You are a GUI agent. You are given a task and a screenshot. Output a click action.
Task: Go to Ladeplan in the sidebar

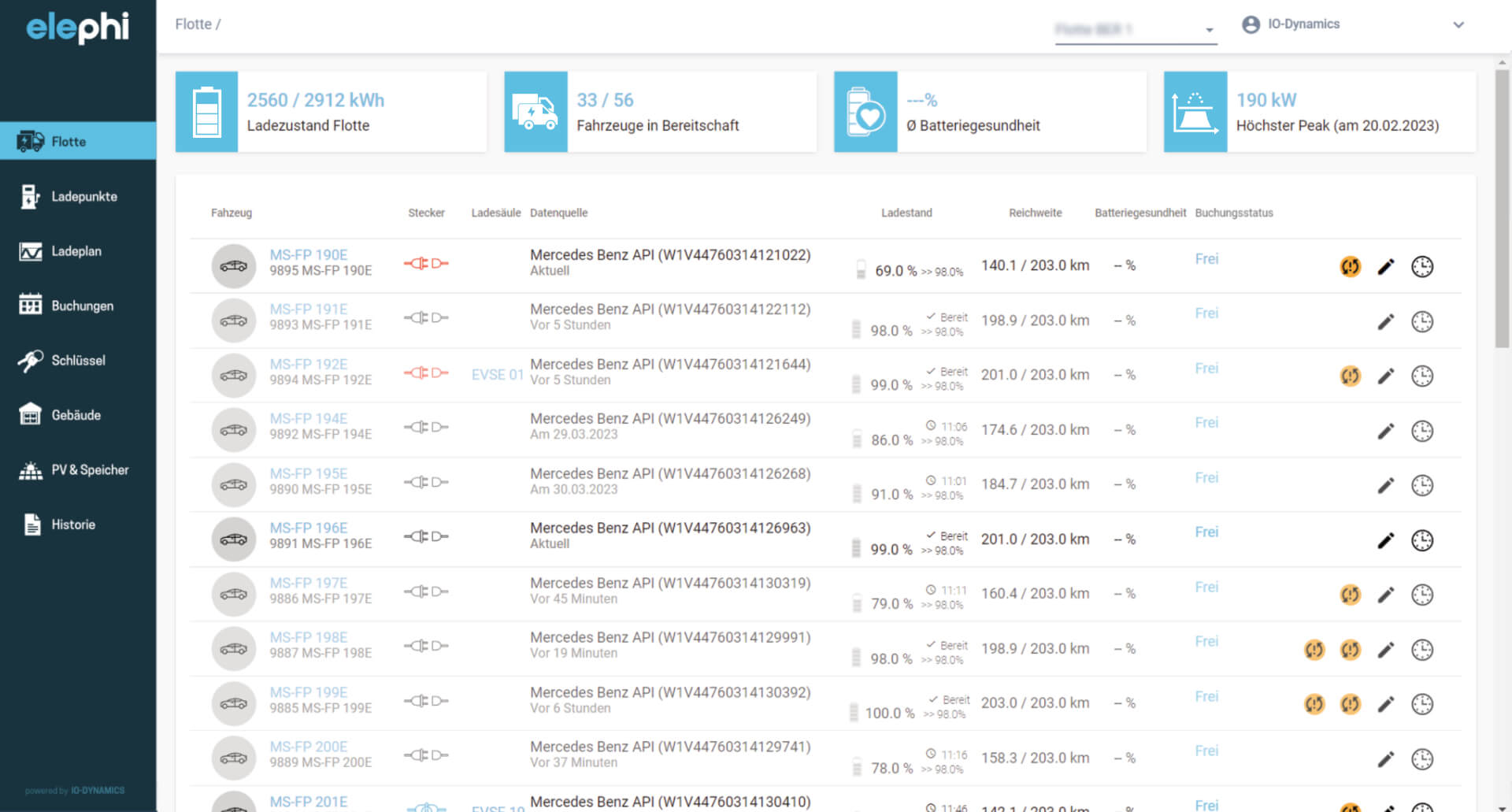(78, 251)
